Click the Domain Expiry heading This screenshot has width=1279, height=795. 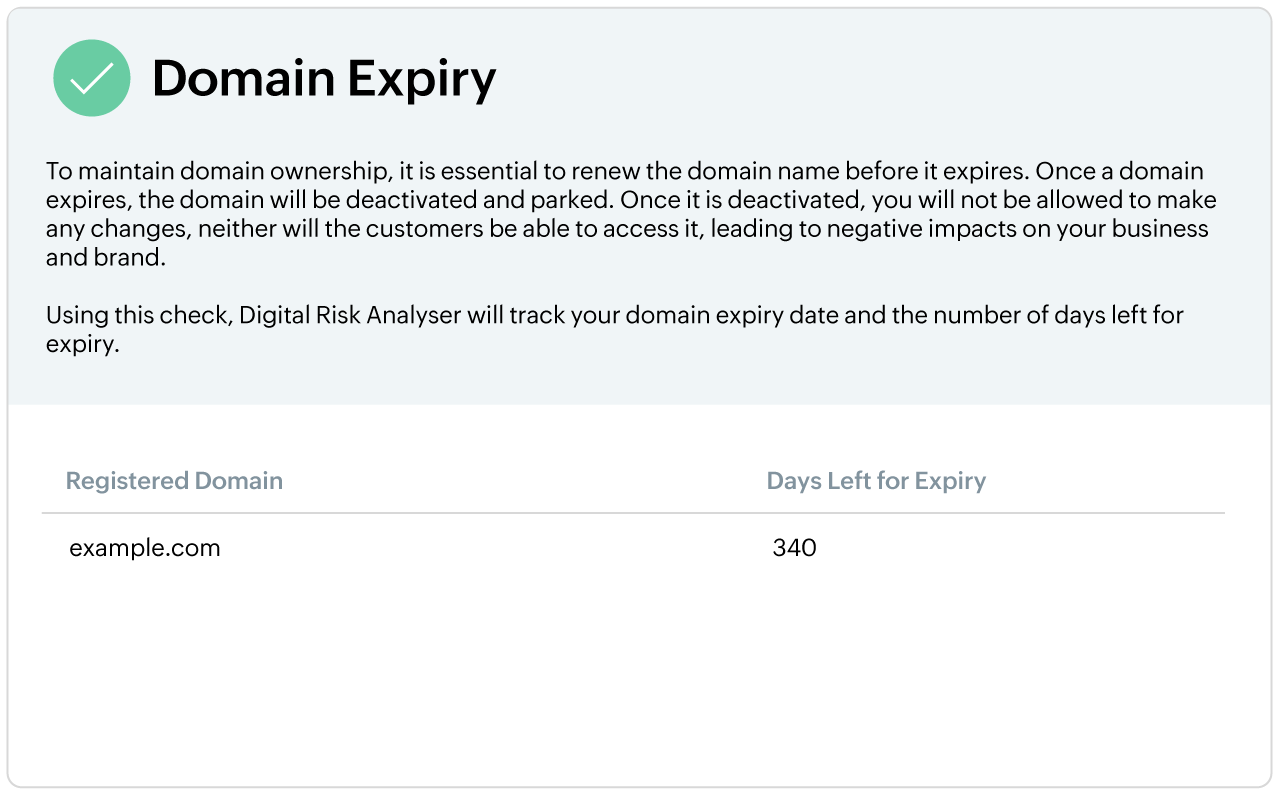coord(323,79)
